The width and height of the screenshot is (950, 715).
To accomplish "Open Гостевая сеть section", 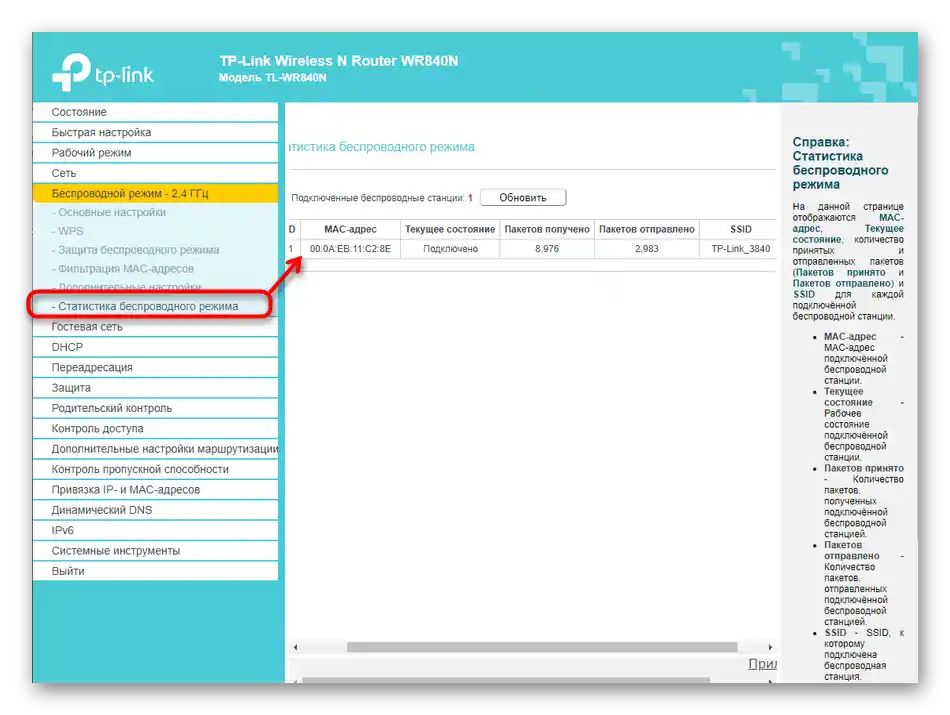I will click(x=155, y=327).
